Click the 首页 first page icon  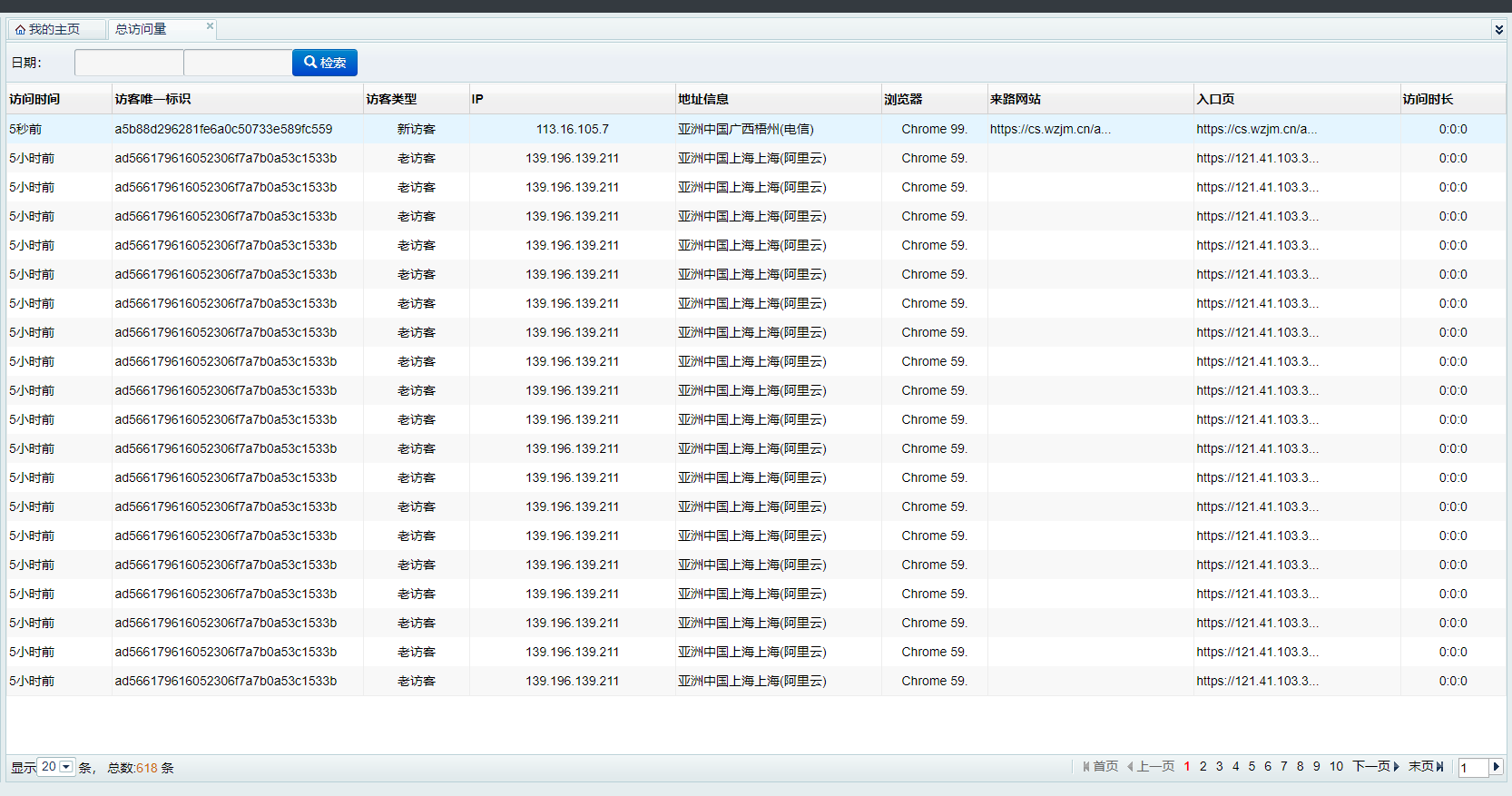pyautogui.click(x=1086, y=767)
